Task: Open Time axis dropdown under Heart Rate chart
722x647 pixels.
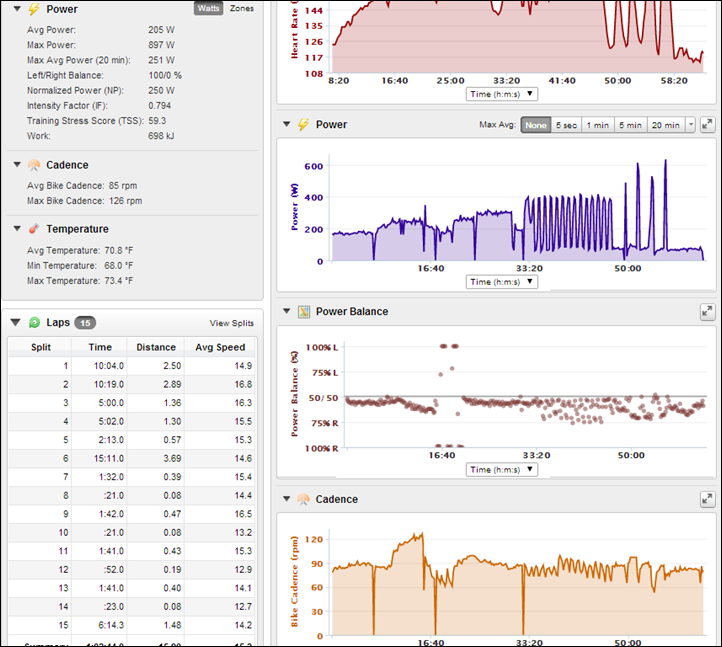Action: point(502,94)
